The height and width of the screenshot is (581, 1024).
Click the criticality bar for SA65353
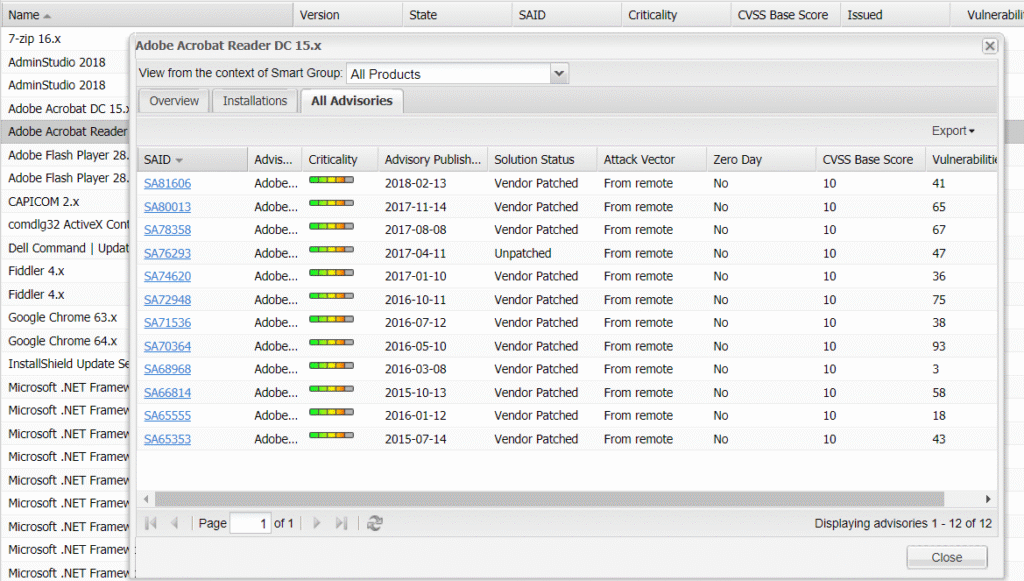pyautogui.click(x=331, y=435)
